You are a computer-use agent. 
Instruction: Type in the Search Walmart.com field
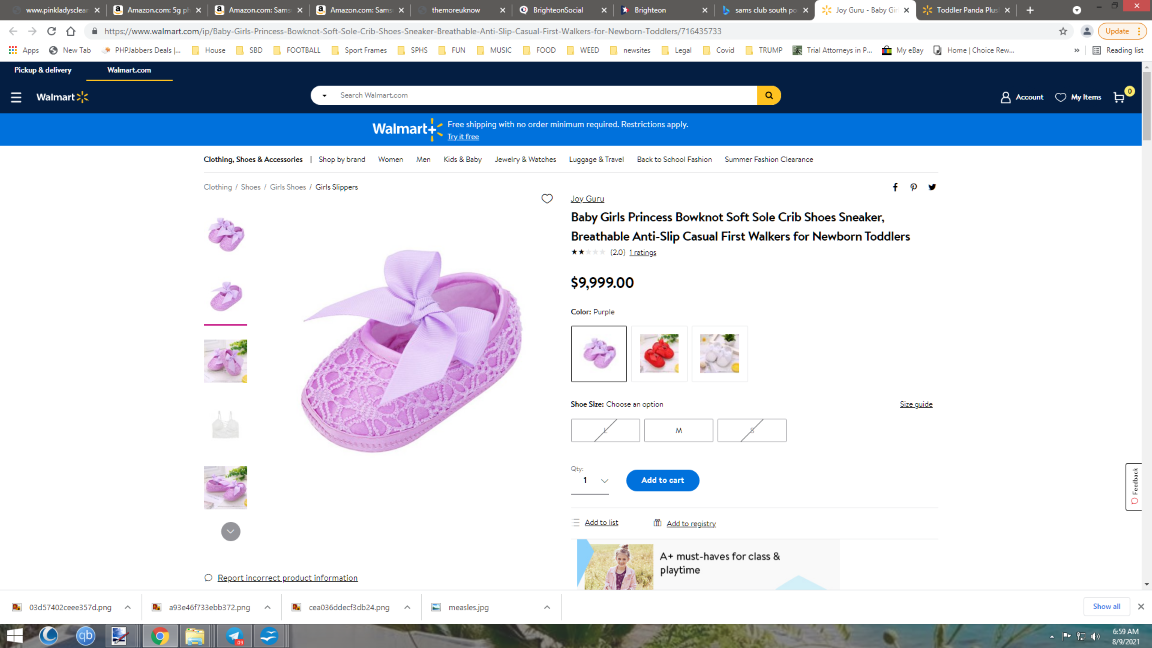pyautogui.click(x=540, y=96)
